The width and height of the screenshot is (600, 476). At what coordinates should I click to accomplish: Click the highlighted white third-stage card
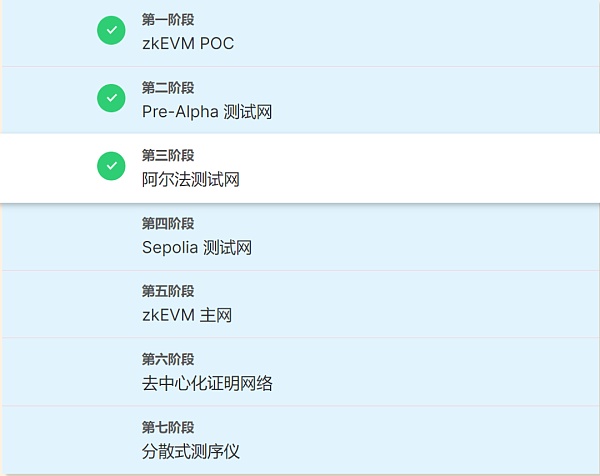[x=400, y=168]
